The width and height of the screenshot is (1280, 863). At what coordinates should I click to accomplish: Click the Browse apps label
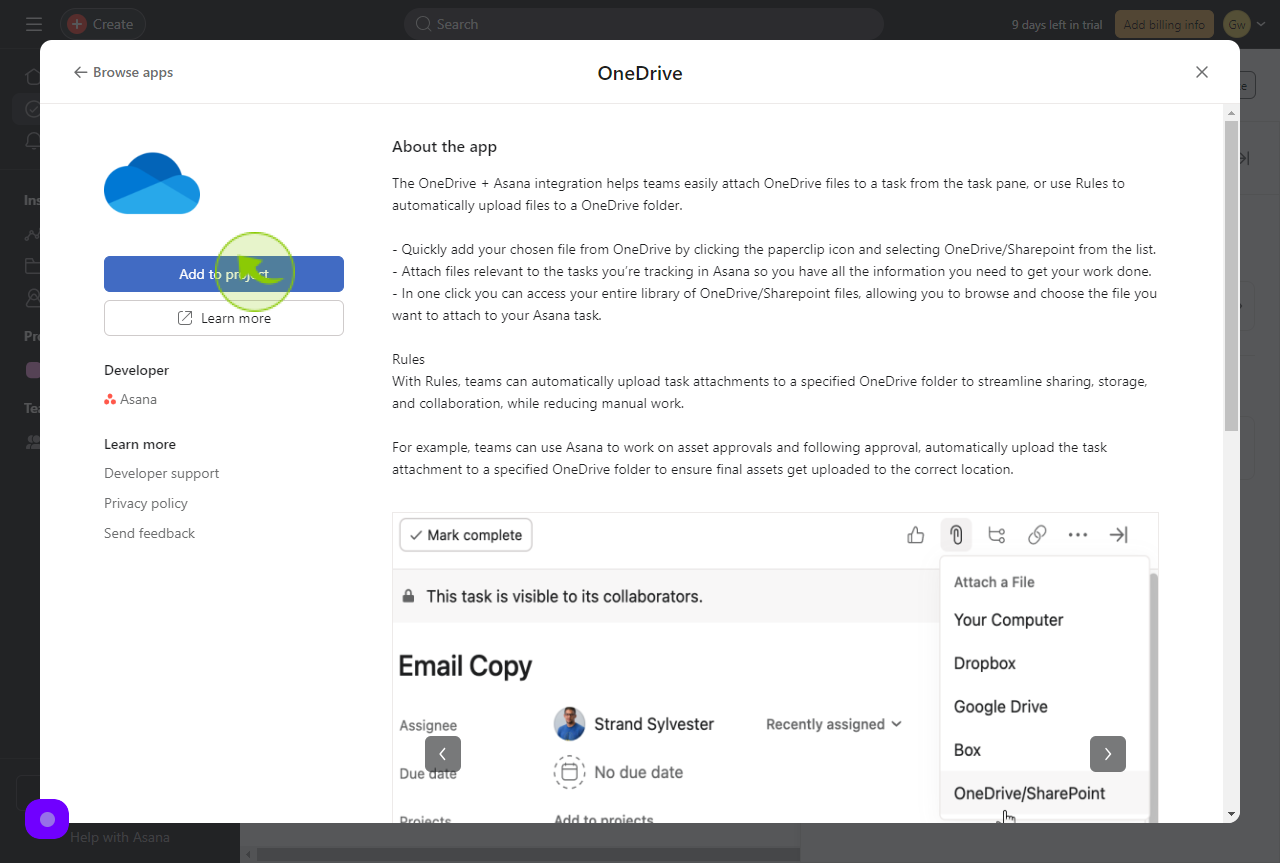click(133, 72)
